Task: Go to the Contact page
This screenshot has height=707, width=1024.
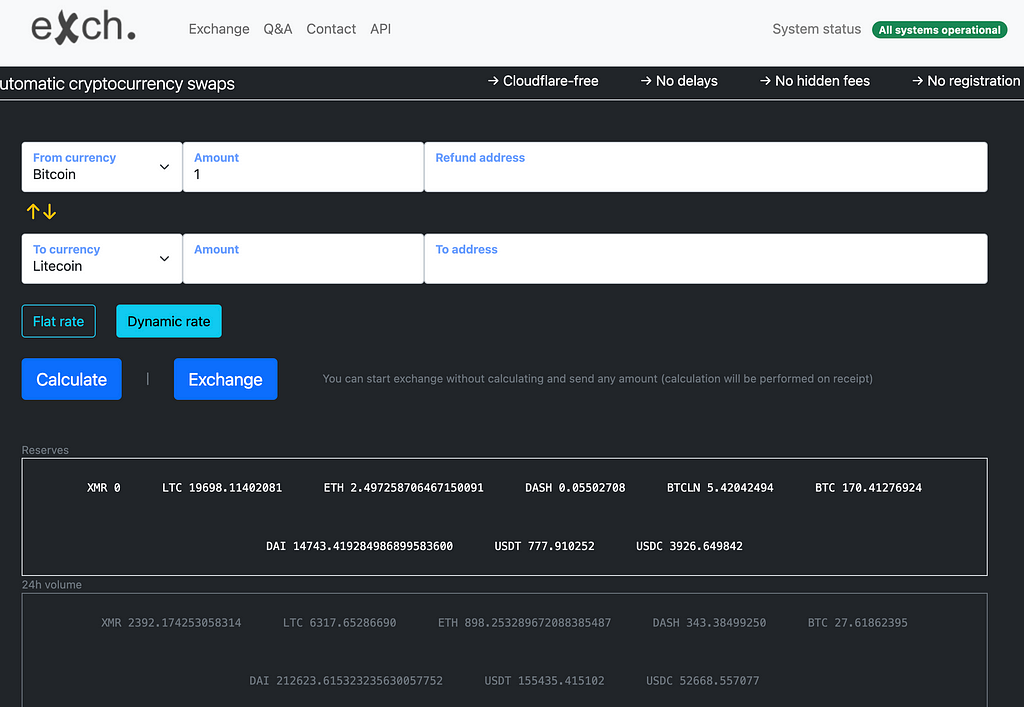Action: [331, 29]
